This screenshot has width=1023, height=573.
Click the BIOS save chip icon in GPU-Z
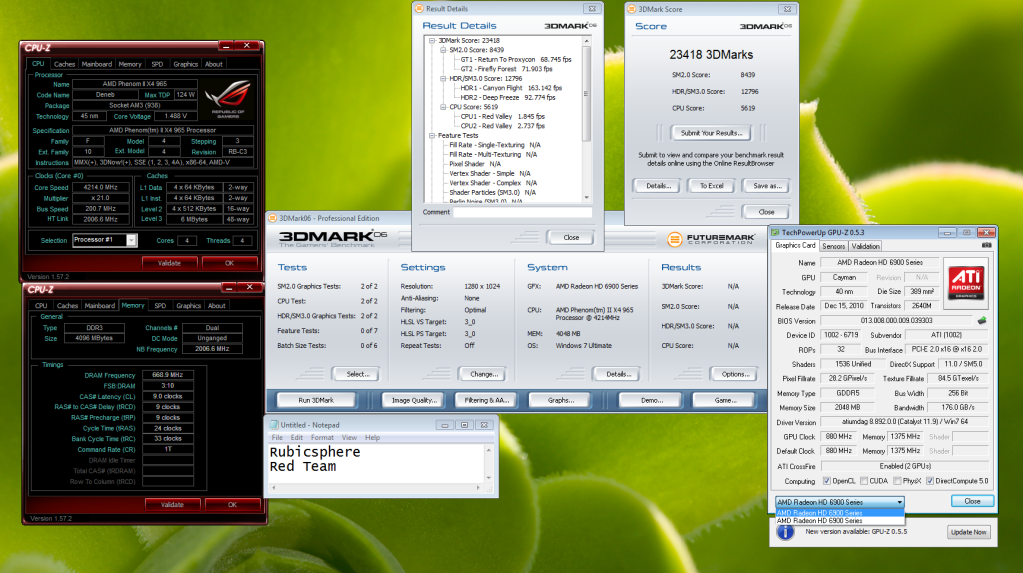[x=981, y=320]
